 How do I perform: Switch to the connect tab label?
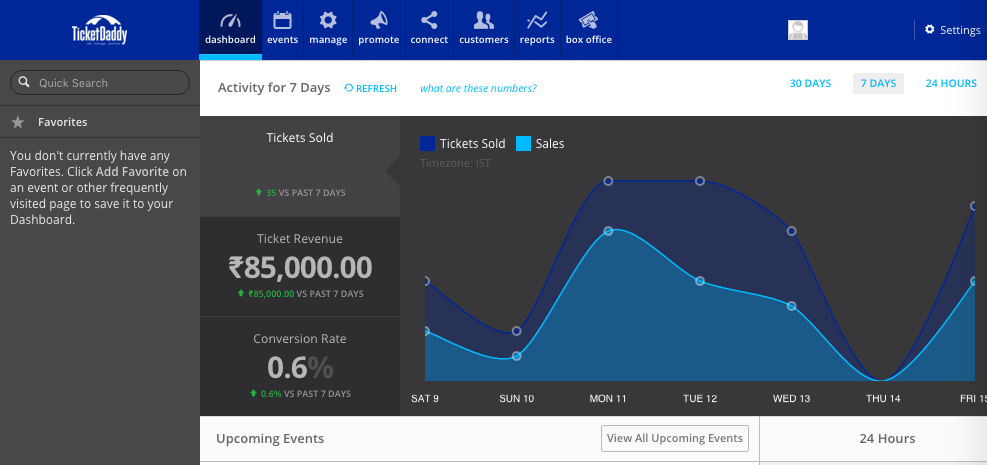[429, 40]
